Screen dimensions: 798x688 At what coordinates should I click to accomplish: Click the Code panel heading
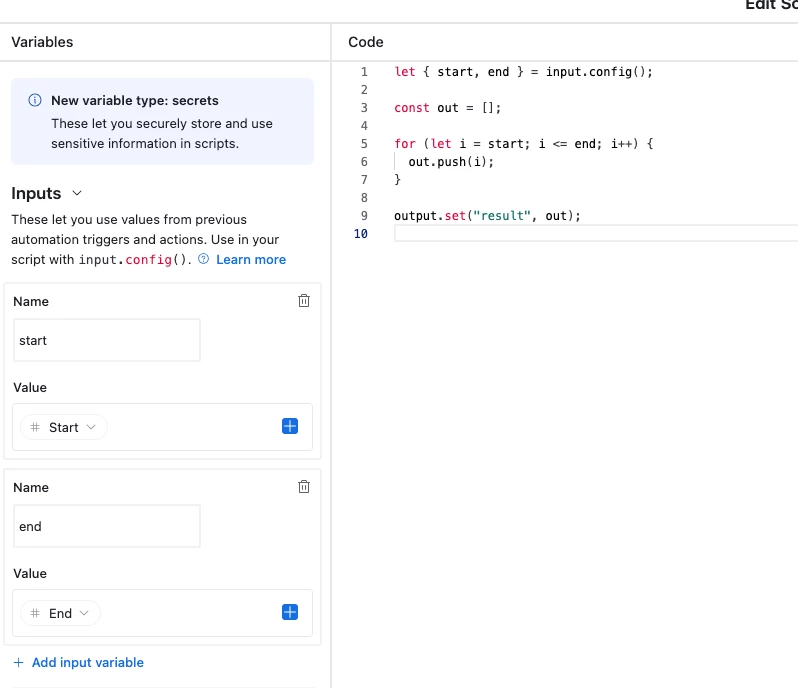coord(366,42)
